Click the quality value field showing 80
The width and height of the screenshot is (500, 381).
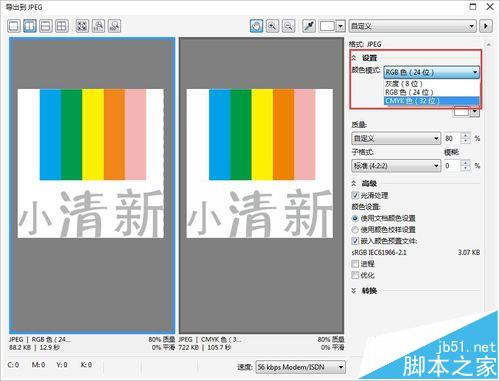point(452,138)
